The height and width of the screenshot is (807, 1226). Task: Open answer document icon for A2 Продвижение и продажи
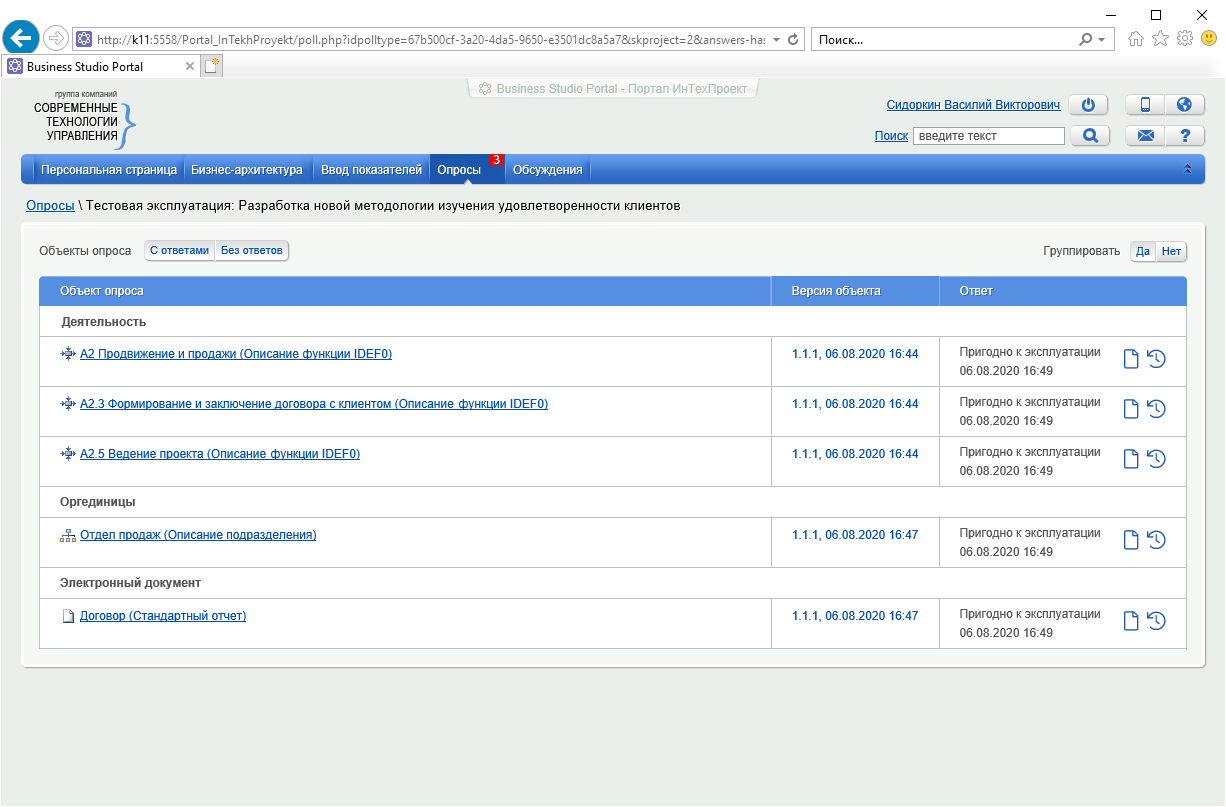(x=1131, y=359)
